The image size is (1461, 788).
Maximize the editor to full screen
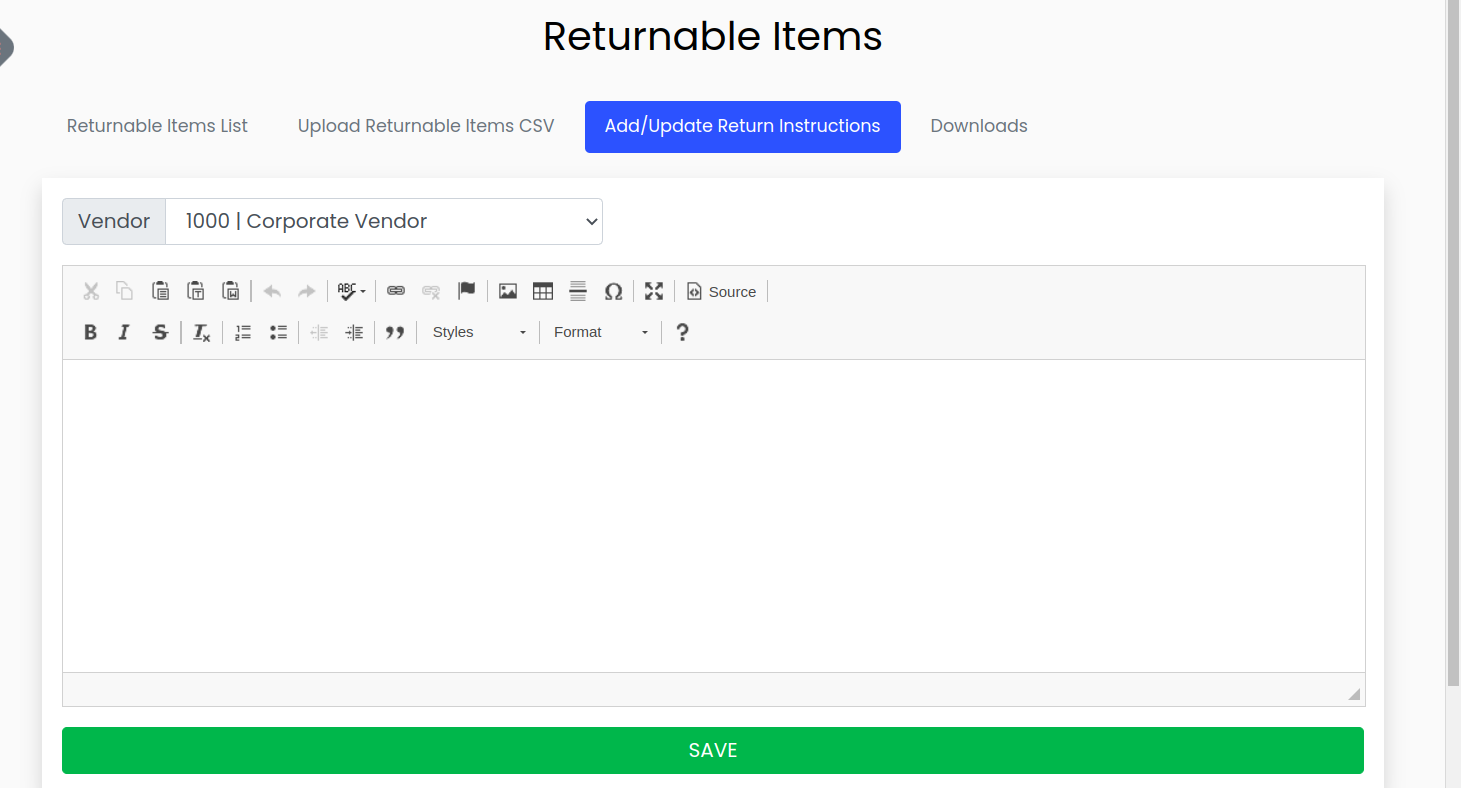point(653,291)
